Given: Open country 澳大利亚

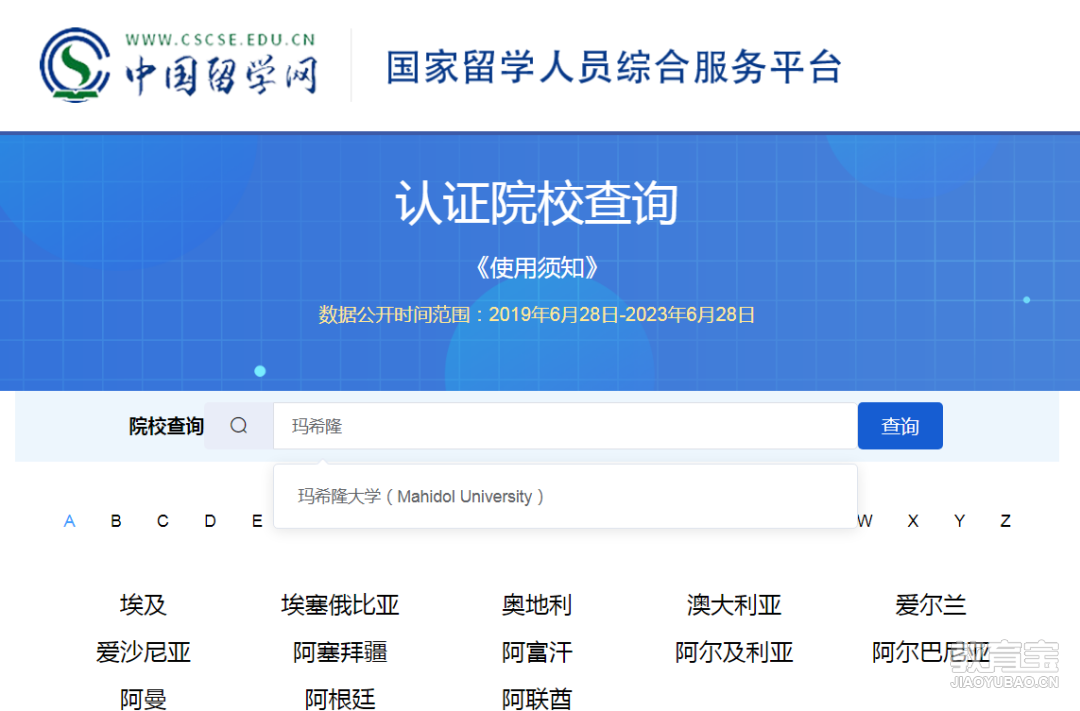Looking at the screenshot, I should (x=734, y=605).
